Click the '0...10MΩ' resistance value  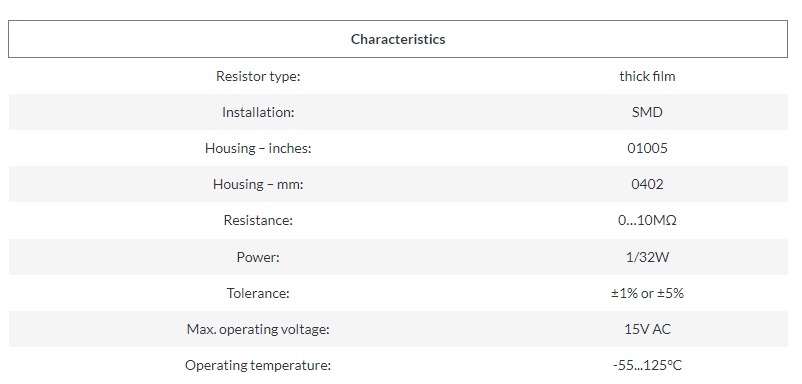(647, 220)
